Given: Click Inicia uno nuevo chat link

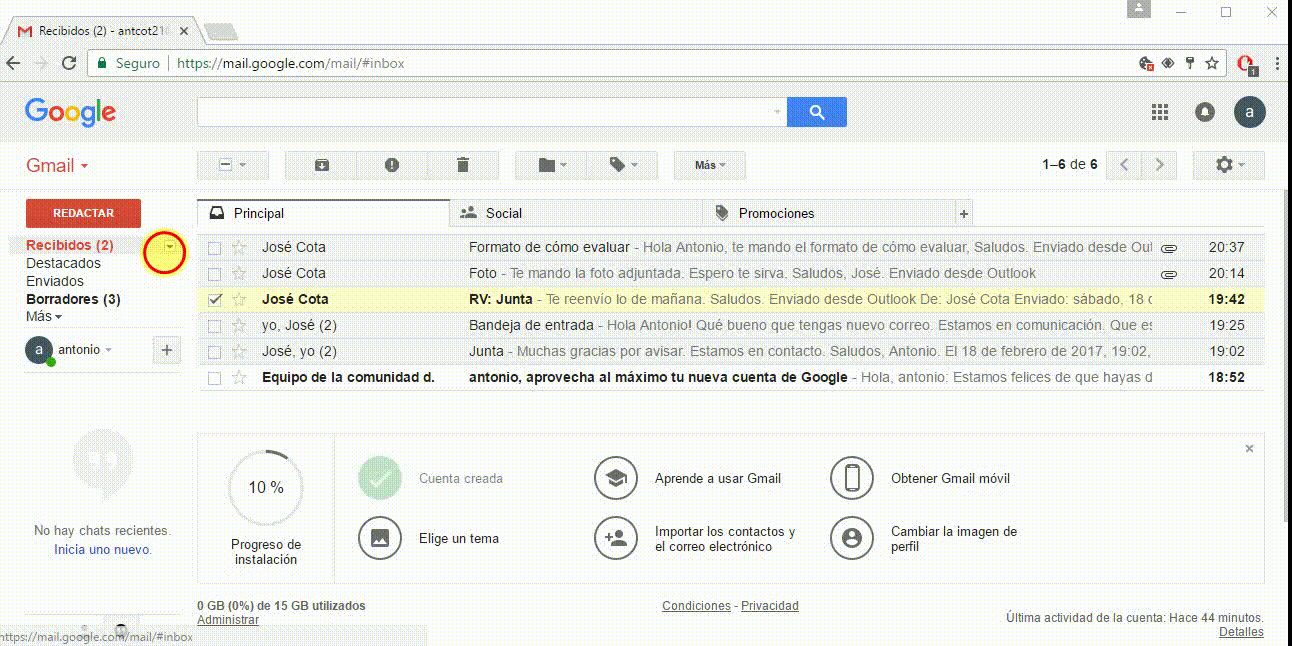Looking at the screenshot, I should point(103,550).
